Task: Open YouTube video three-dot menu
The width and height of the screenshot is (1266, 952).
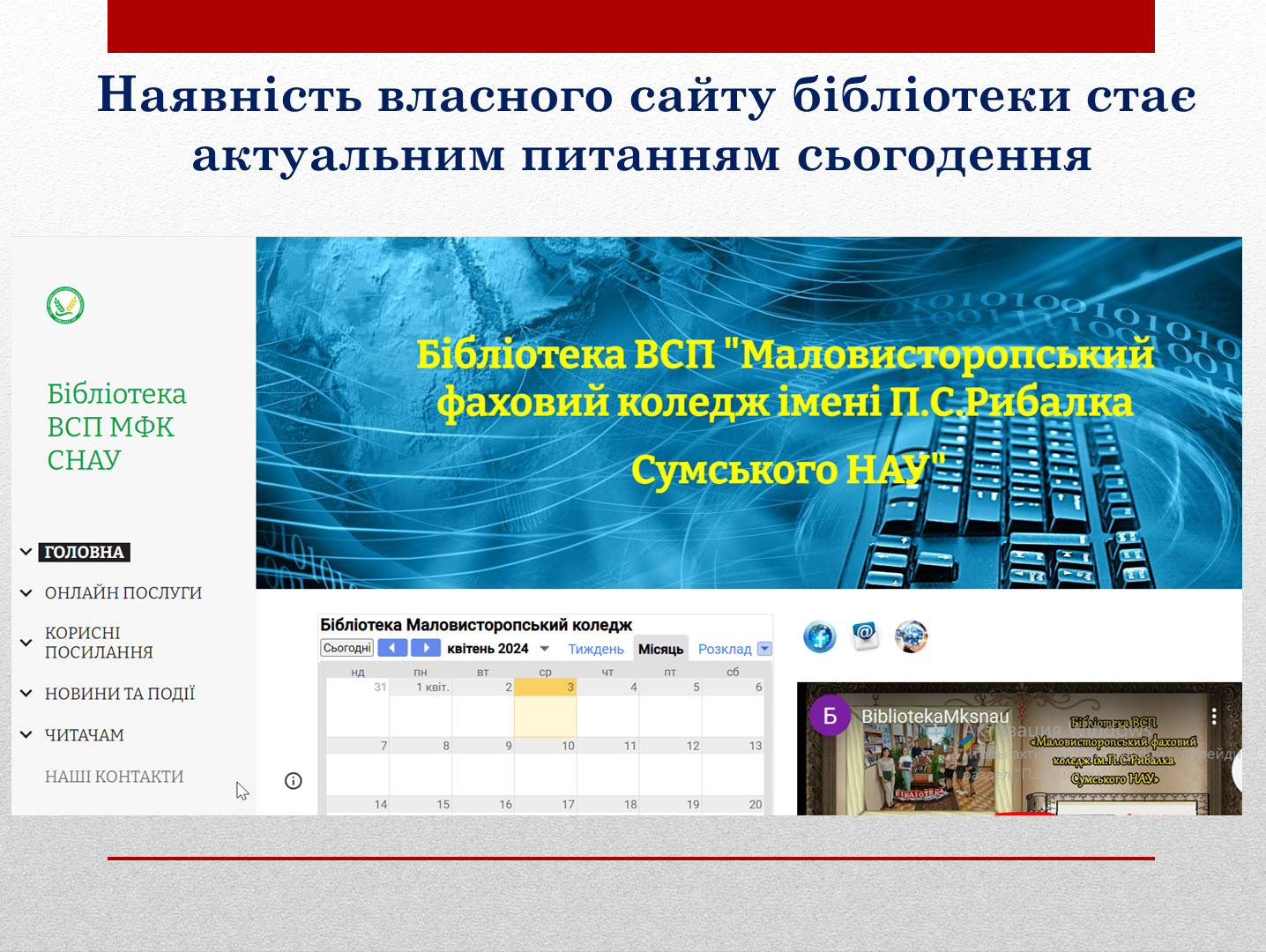Action: 1214,717
